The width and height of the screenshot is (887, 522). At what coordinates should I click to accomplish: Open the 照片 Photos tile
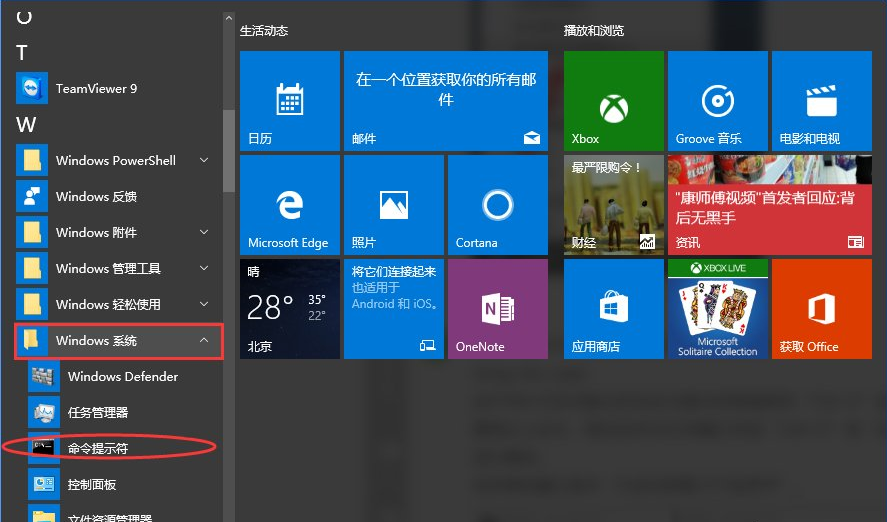click(x=393, y=205)
